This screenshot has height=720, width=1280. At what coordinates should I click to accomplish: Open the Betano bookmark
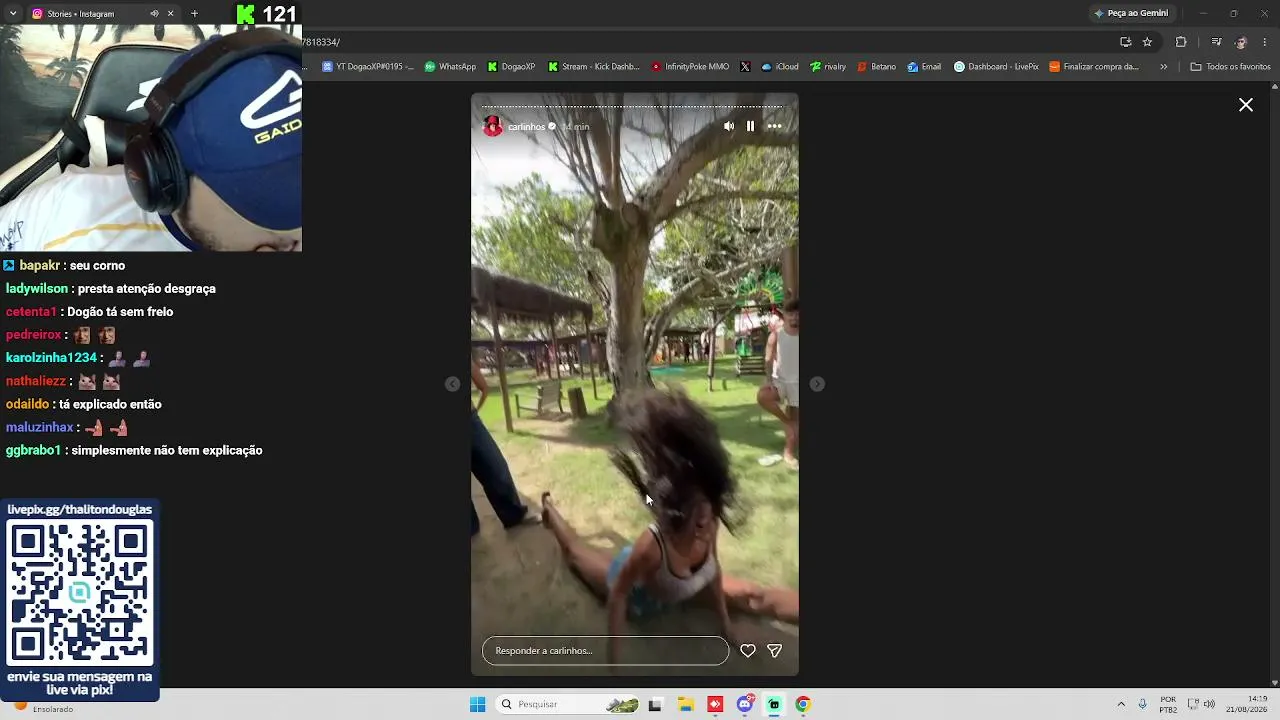876,67
